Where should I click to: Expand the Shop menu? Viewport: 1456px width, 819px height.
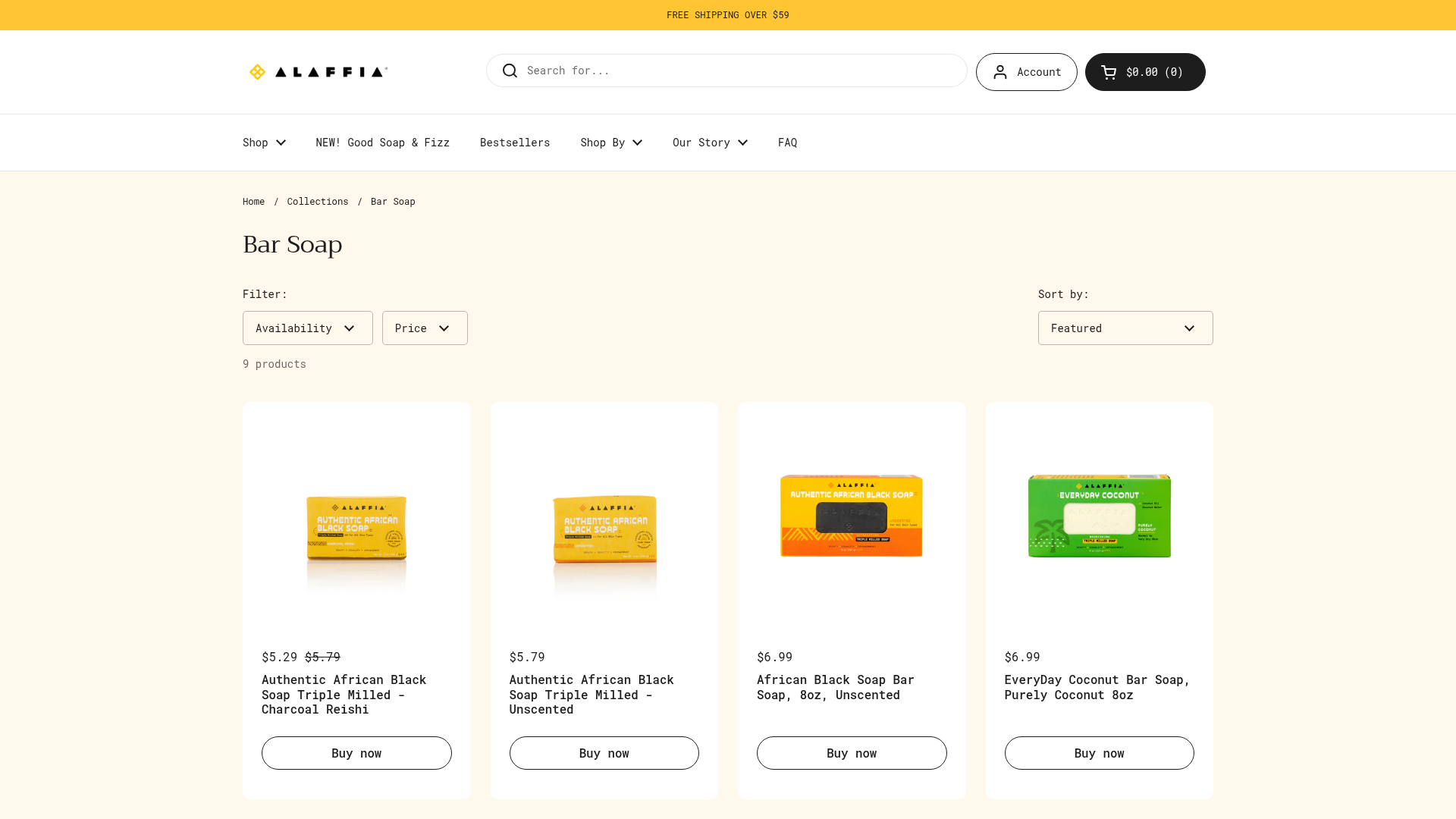click(x=264, y=143)
